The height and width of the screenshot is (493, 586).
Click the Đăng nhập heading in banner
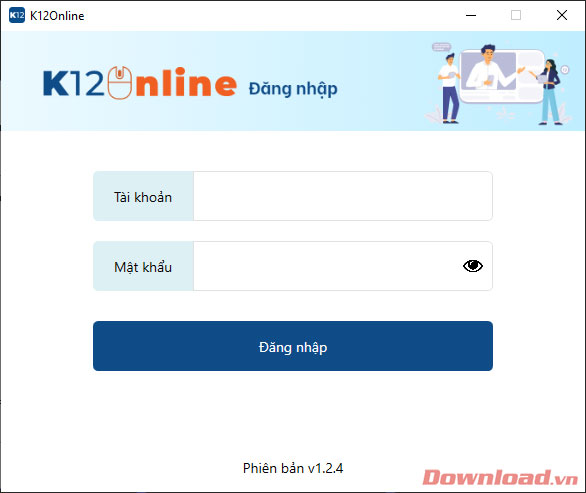click(x=293, y=89)
